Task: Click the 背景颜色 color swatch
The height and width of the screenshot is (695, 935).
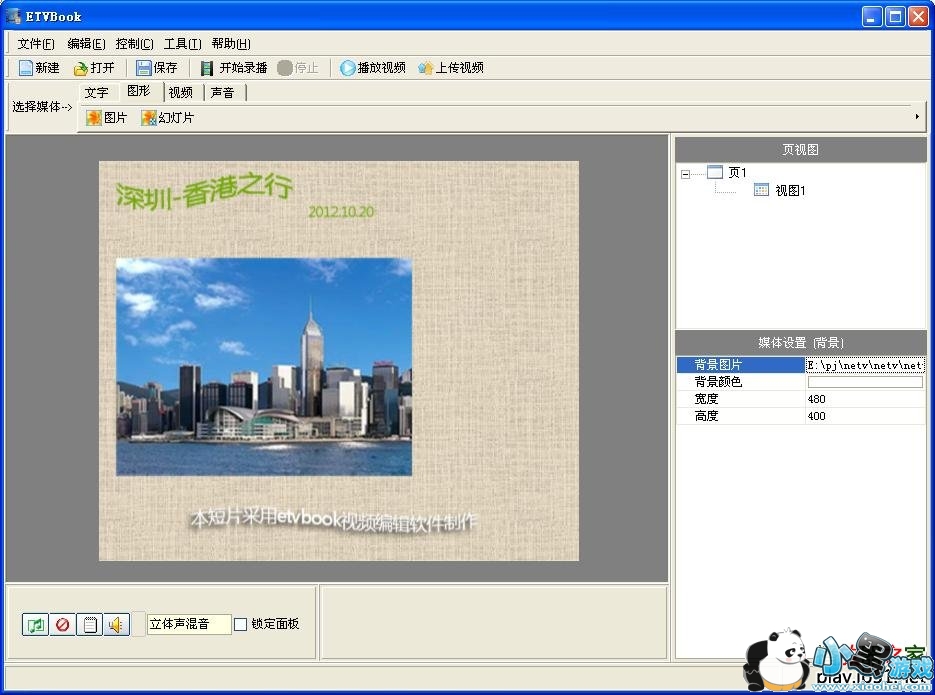Action: pos(865,382)
